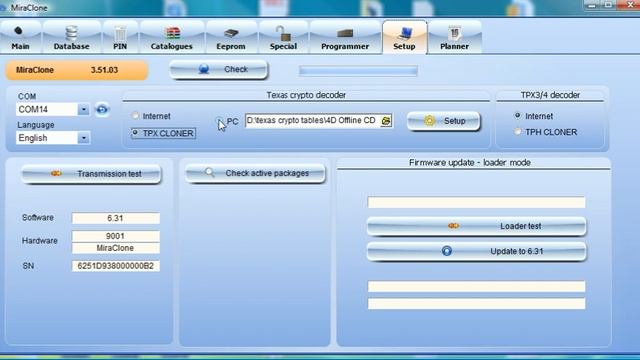Click the Texas crypto Setup button
Image resolution: width=640 pixels, height=360 pixels.
(444, 121)
